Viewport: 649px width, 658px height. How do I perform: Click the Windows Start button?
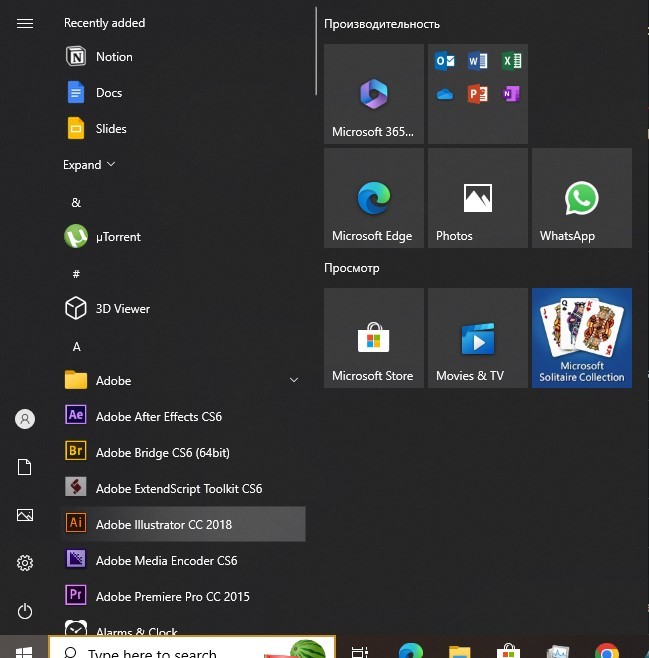point(24,648)
